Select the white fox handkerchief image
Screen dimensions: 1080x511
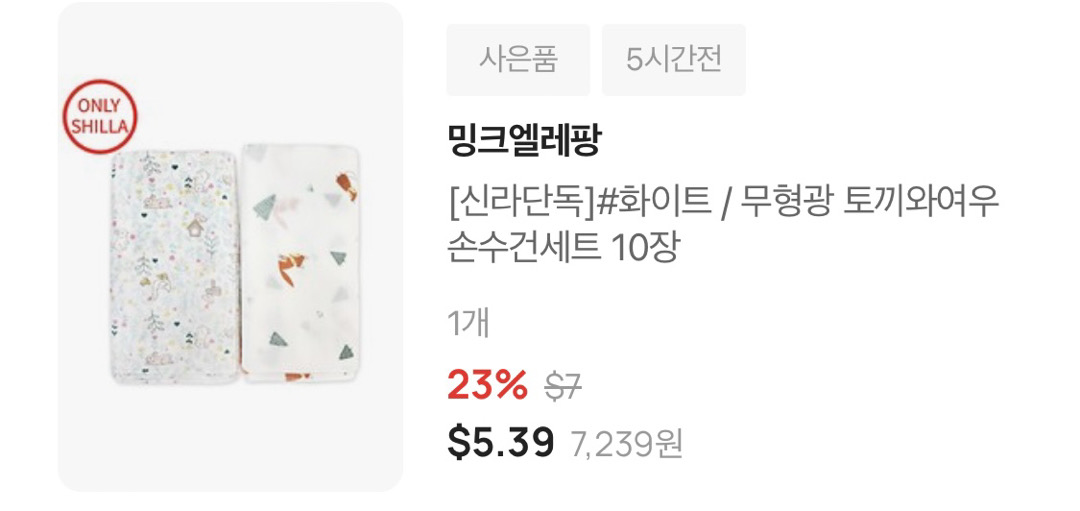click(300, 262)
